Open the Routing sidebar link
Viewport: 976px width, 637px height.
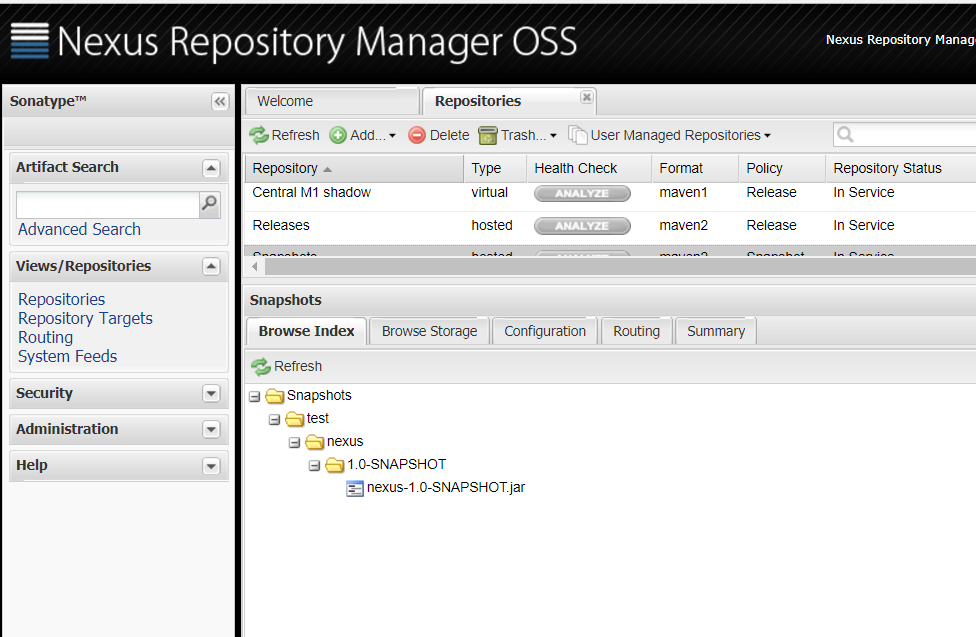45,337
